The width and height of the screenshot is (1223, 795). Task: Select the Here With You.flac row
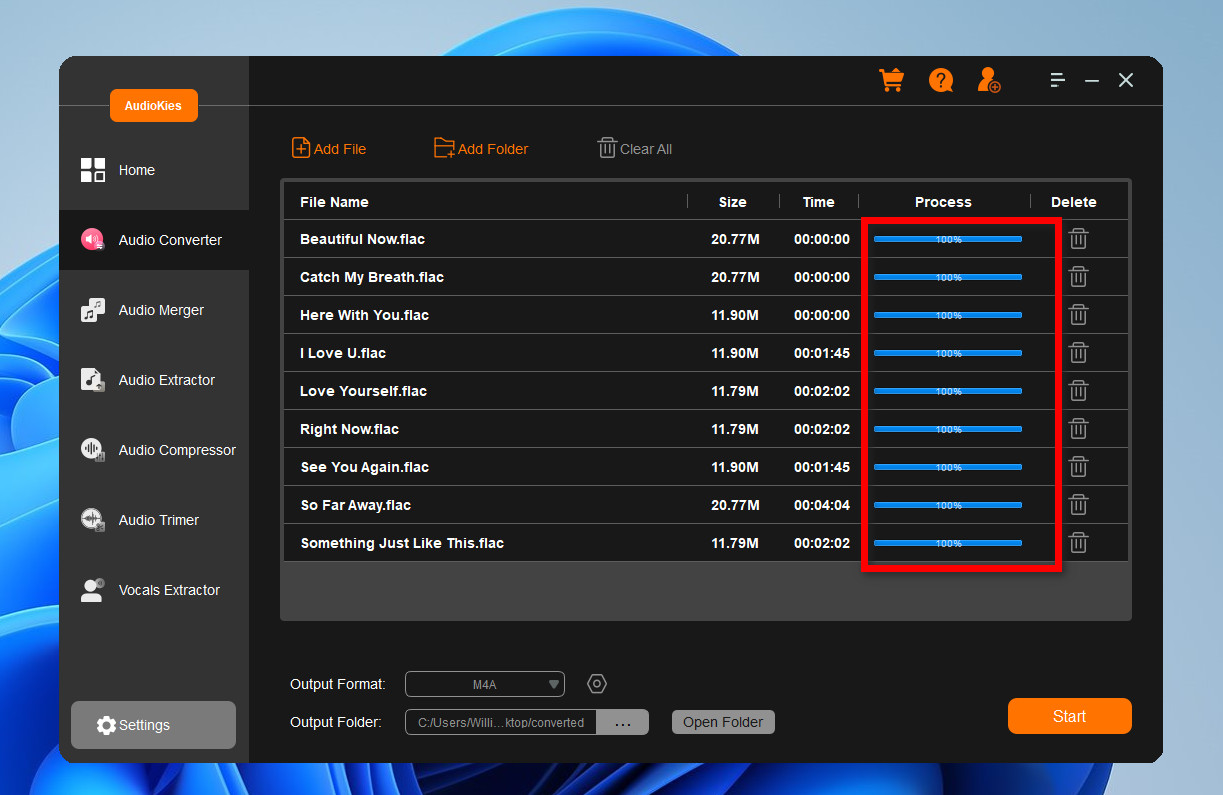click(x=705, y=315)
